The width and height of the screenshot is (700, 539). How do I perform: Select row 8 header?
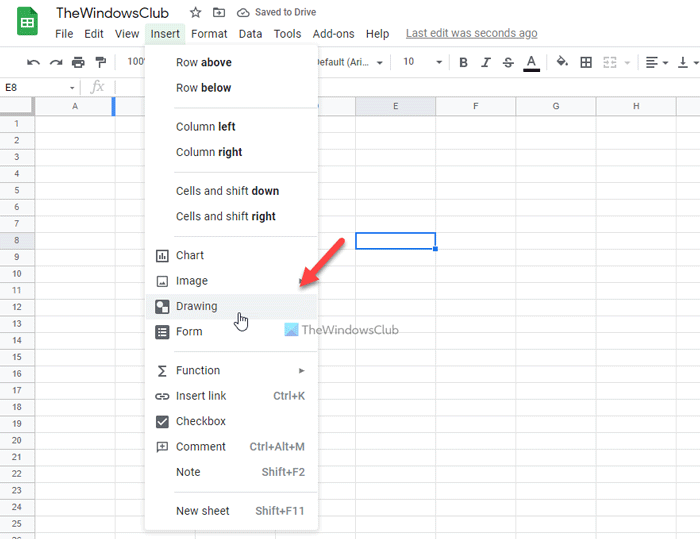click(17, 240)
